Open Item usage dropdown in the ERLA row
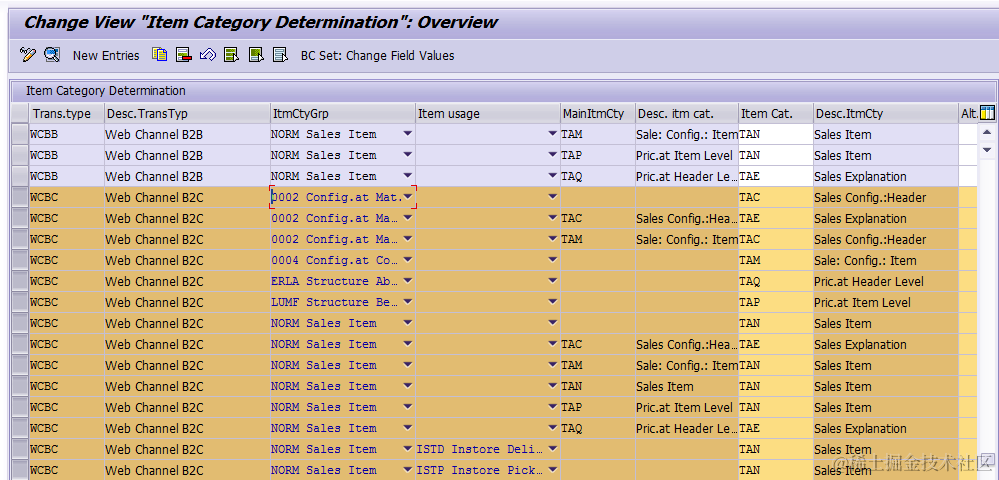Viewport: 999px width, 480px height. (552, 281)
